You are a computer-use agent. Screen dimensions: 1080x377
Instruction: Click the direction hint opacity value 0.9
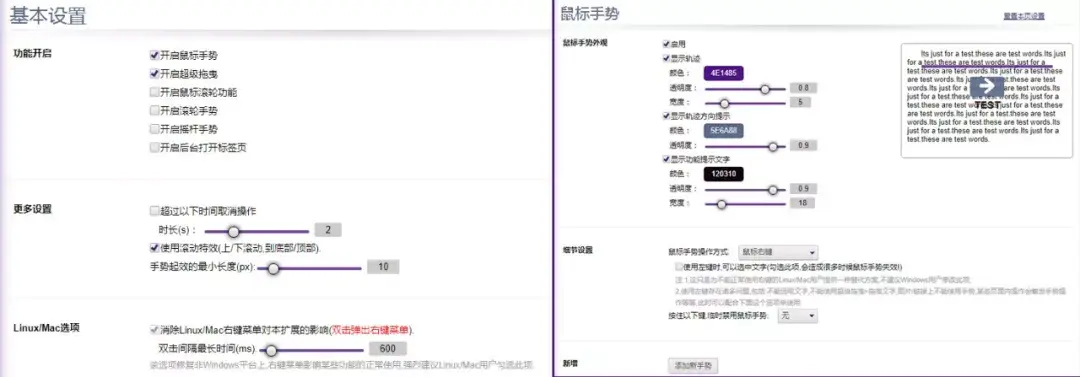[802, 145]
